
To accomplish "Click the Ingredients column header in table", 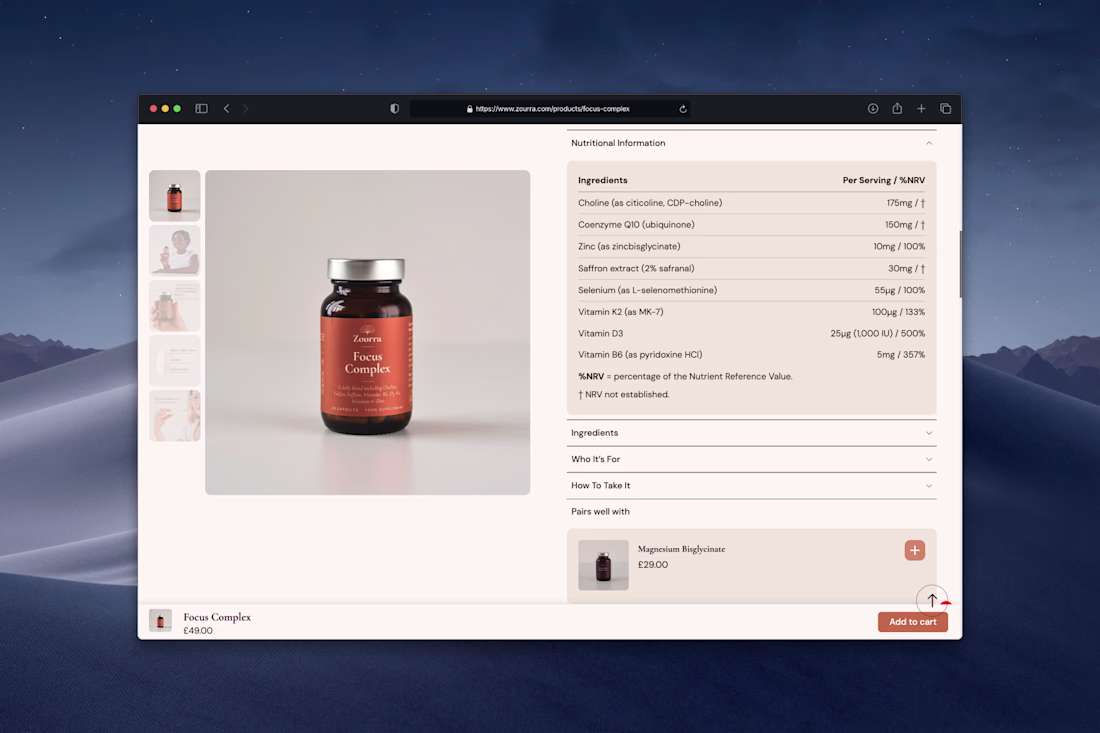I will [603, 180].
